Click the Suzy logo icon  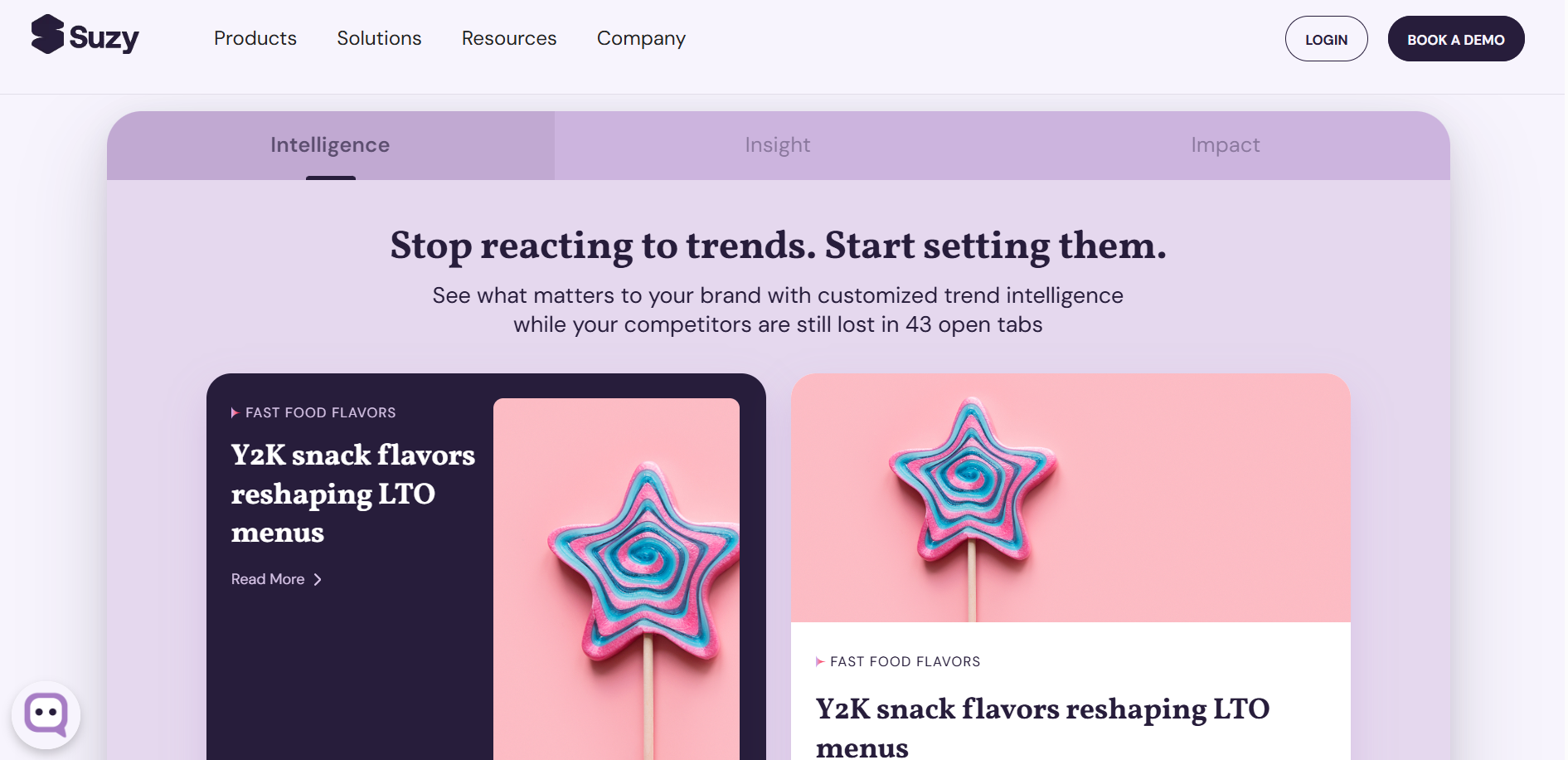tap(47, 35)
